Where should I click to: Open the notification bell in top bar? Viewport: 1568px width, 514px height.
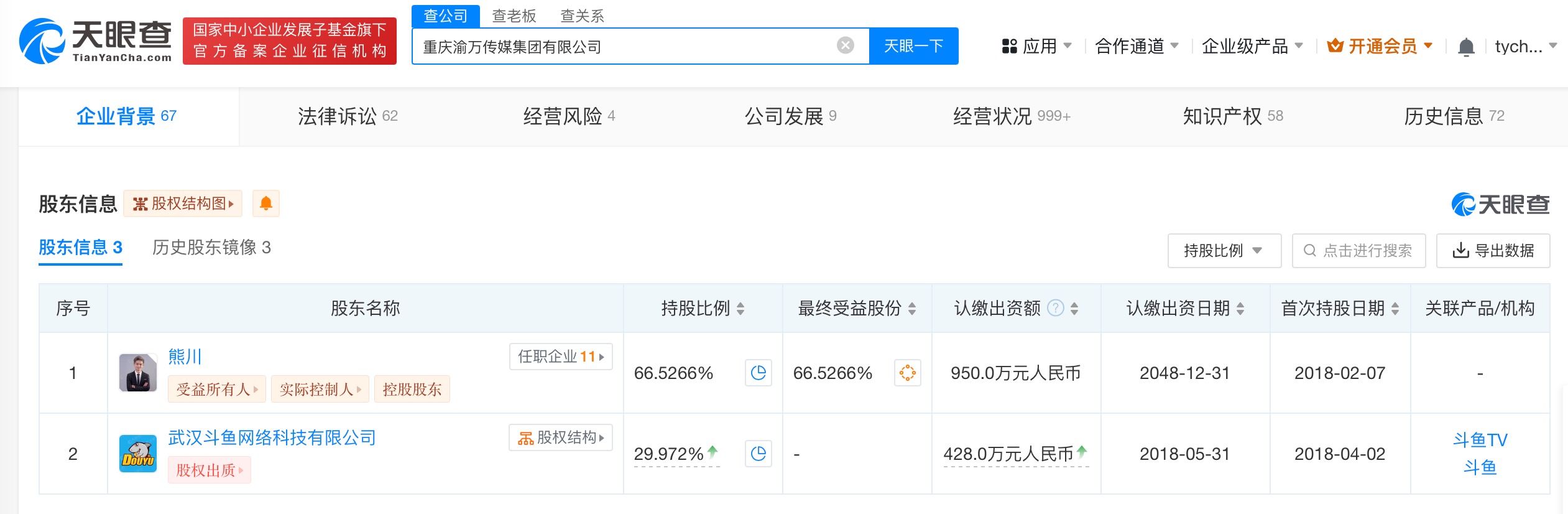coord(1466,47)
